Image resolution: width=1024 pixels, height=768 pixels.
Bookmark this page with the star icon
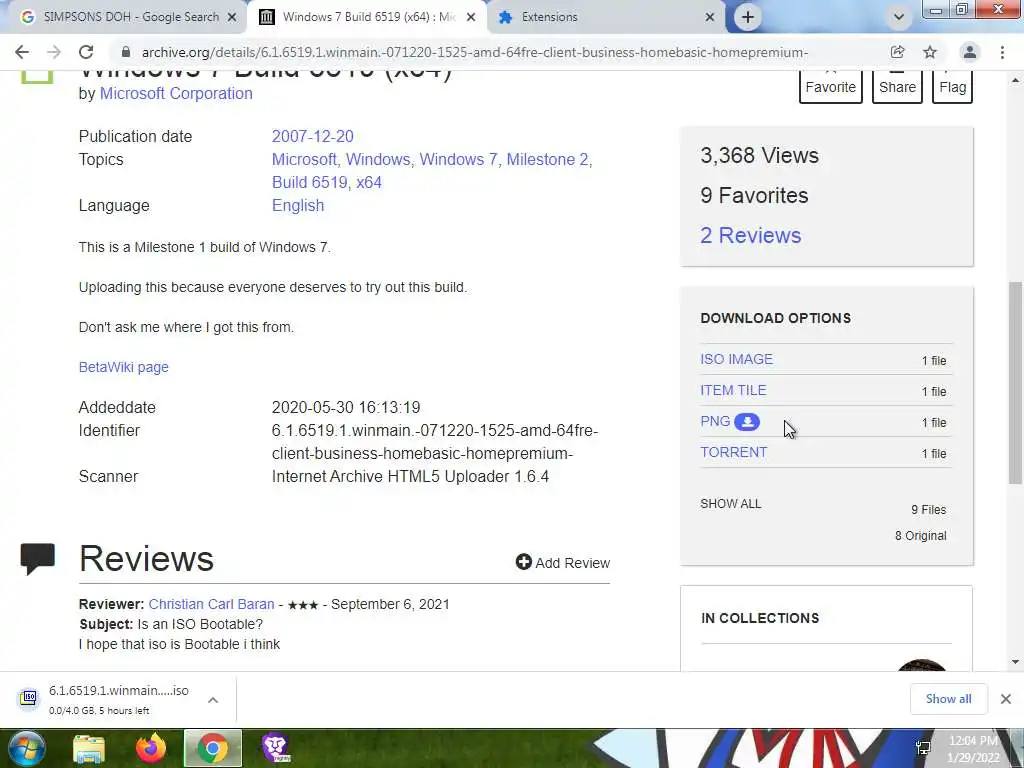pos(930,52)
